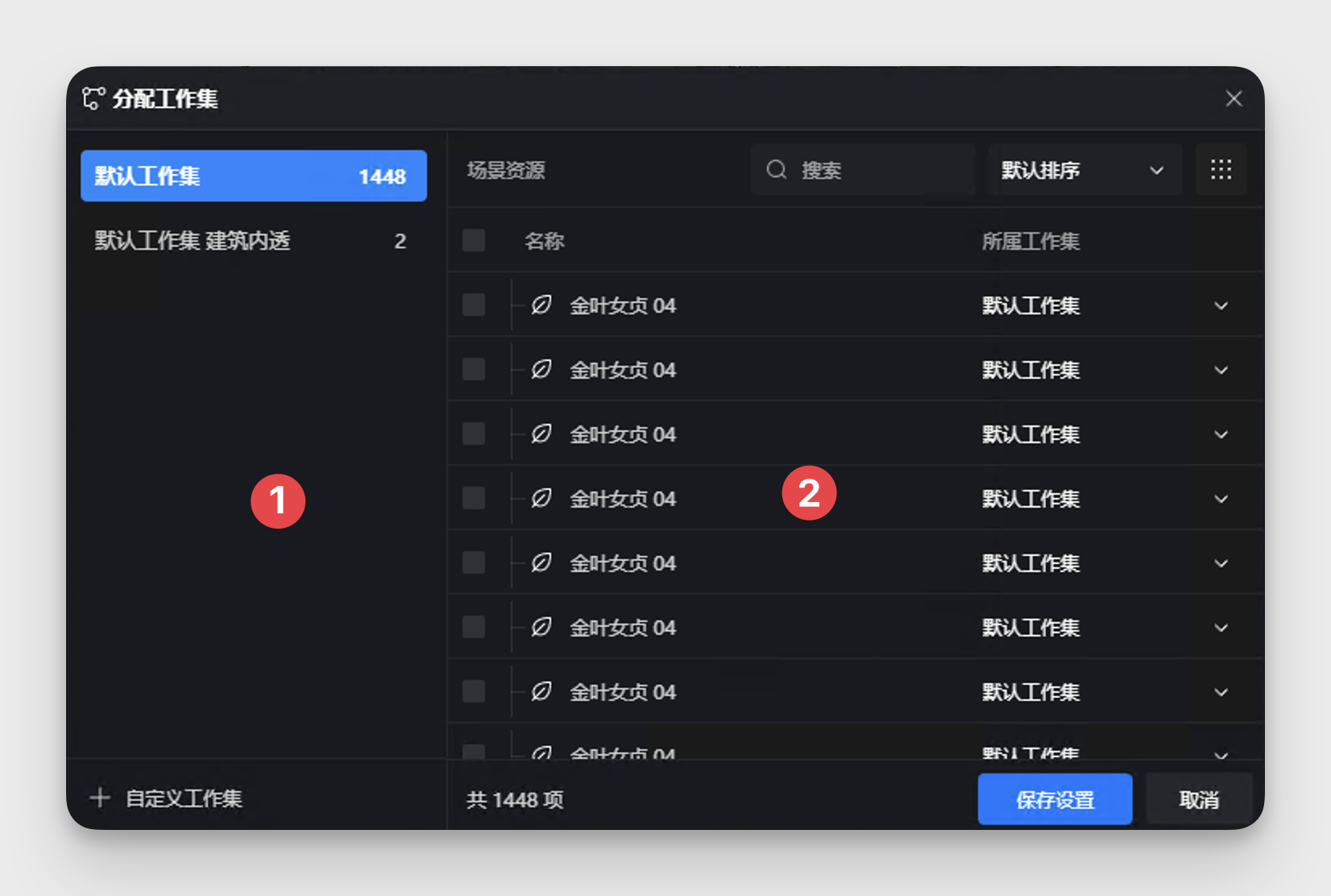The height and width of the screenshot is (896, 1331).
Task: Click the magnifier icon in the search box
Action: point(777,169)
